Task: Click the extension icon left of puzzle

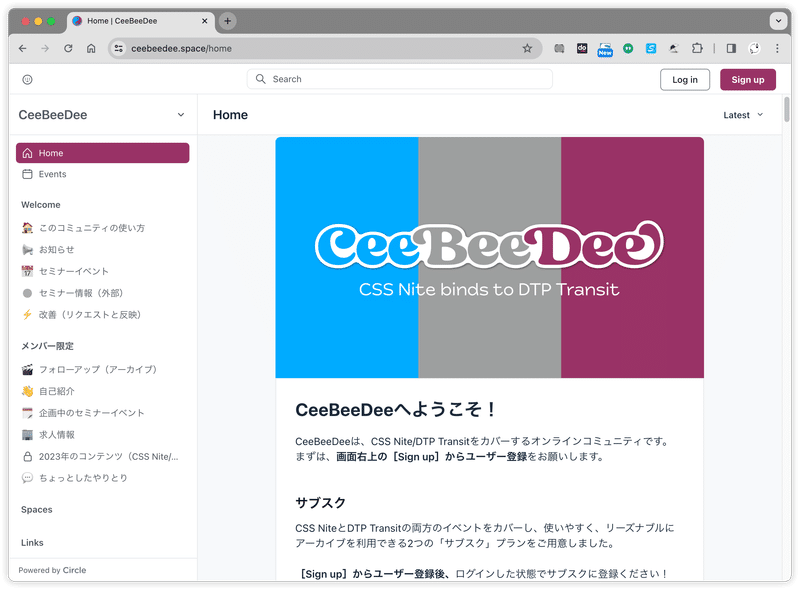Action: 674,48
